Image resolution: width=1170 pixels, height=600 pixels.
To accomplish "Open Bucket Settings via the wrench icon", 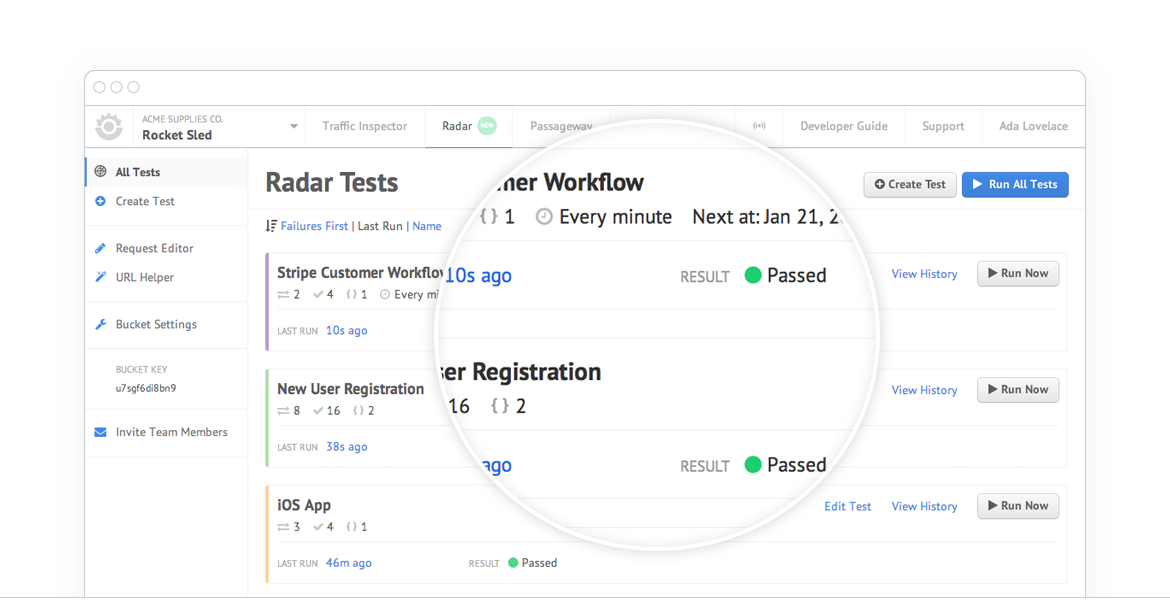I will (101, 324).
